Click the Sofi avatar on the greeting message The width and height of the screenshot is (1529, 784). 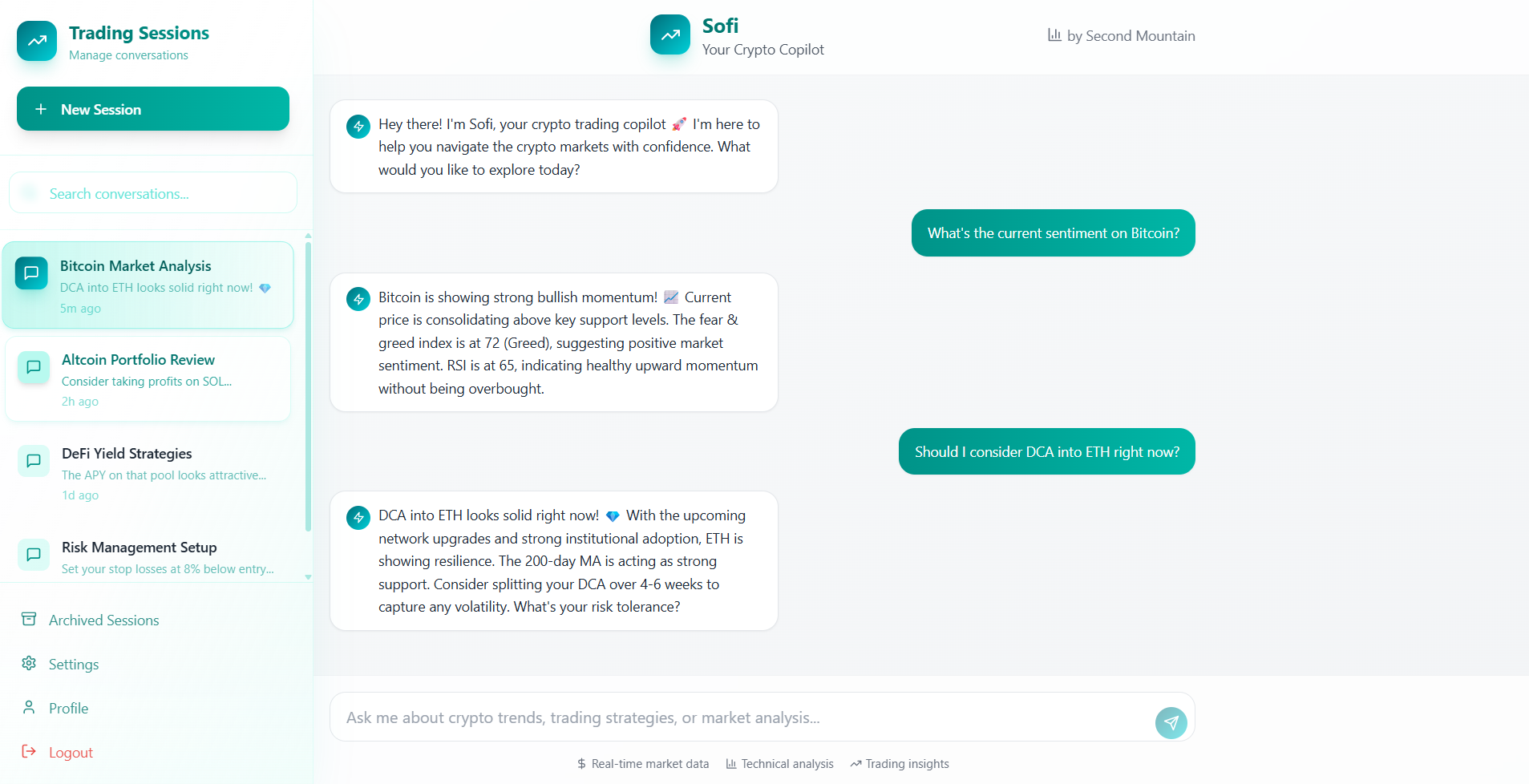click(x=358, y=126)
